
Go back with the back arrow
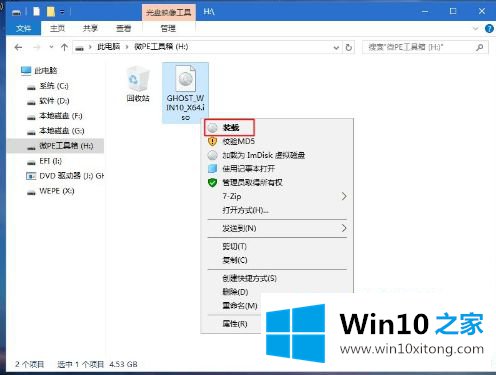(x=18, y=48)
